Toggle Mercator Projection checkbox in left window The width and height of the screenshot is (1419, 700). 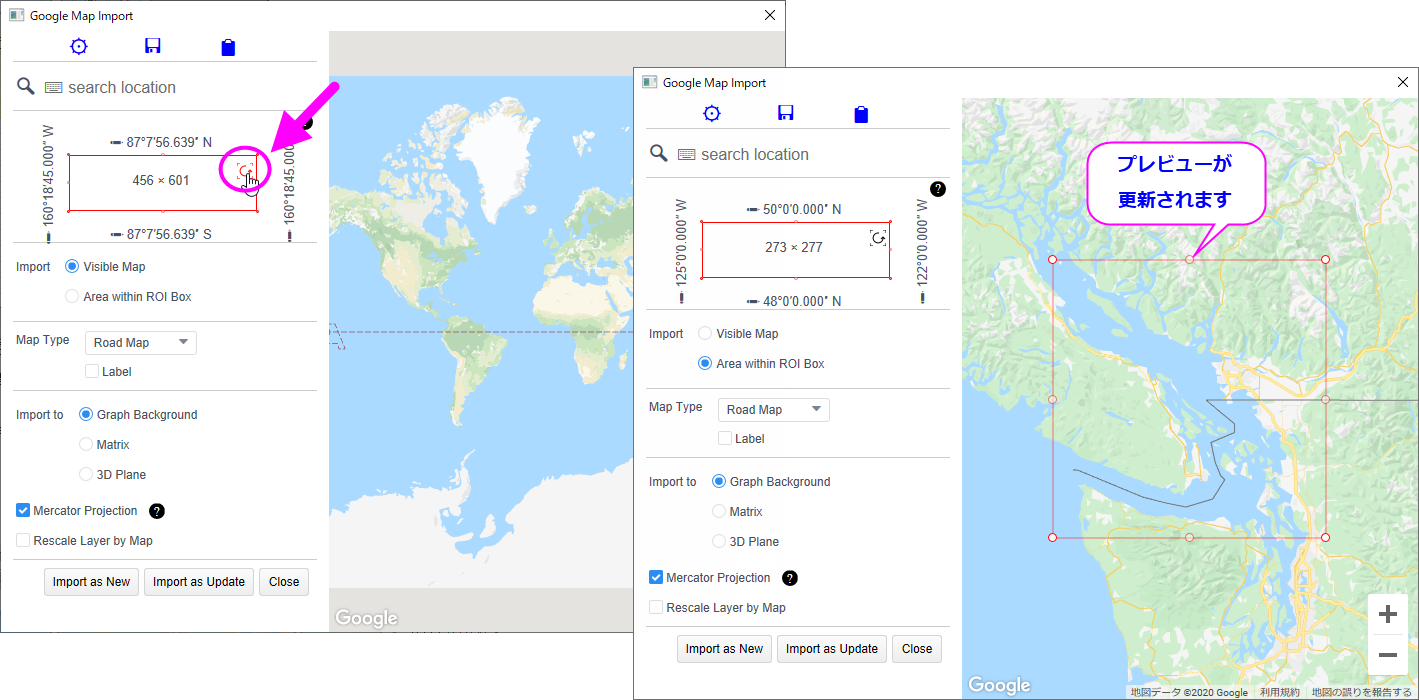(23, 511)
